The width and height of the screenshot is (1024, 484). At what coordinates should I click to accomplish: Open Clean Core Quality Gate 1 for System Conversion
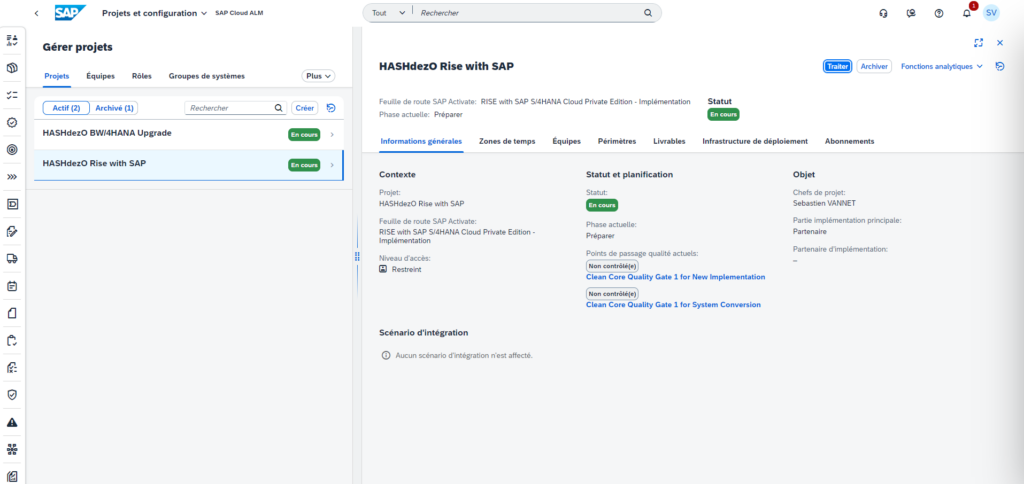673,304
